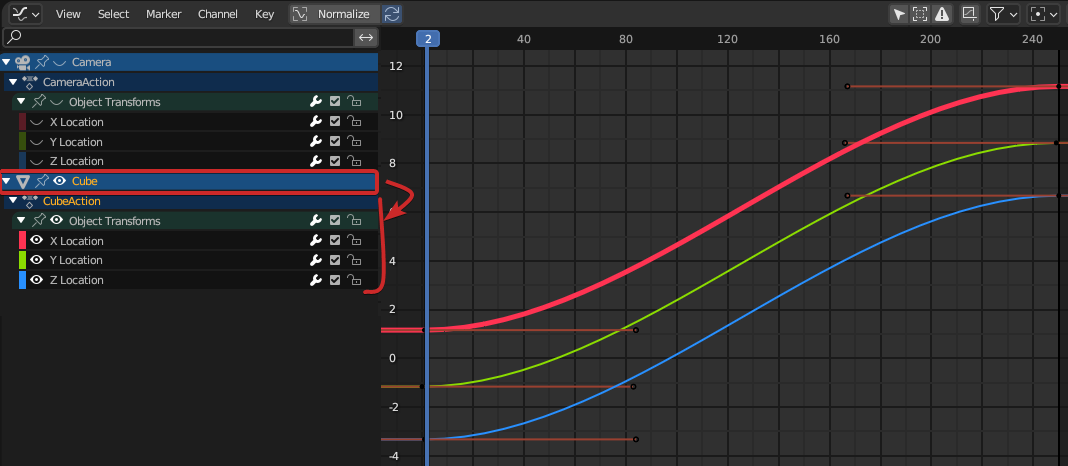Select the Cube channel name
Screen dimensions: 1068x466
pyautogui.click(x=84, y=181)
